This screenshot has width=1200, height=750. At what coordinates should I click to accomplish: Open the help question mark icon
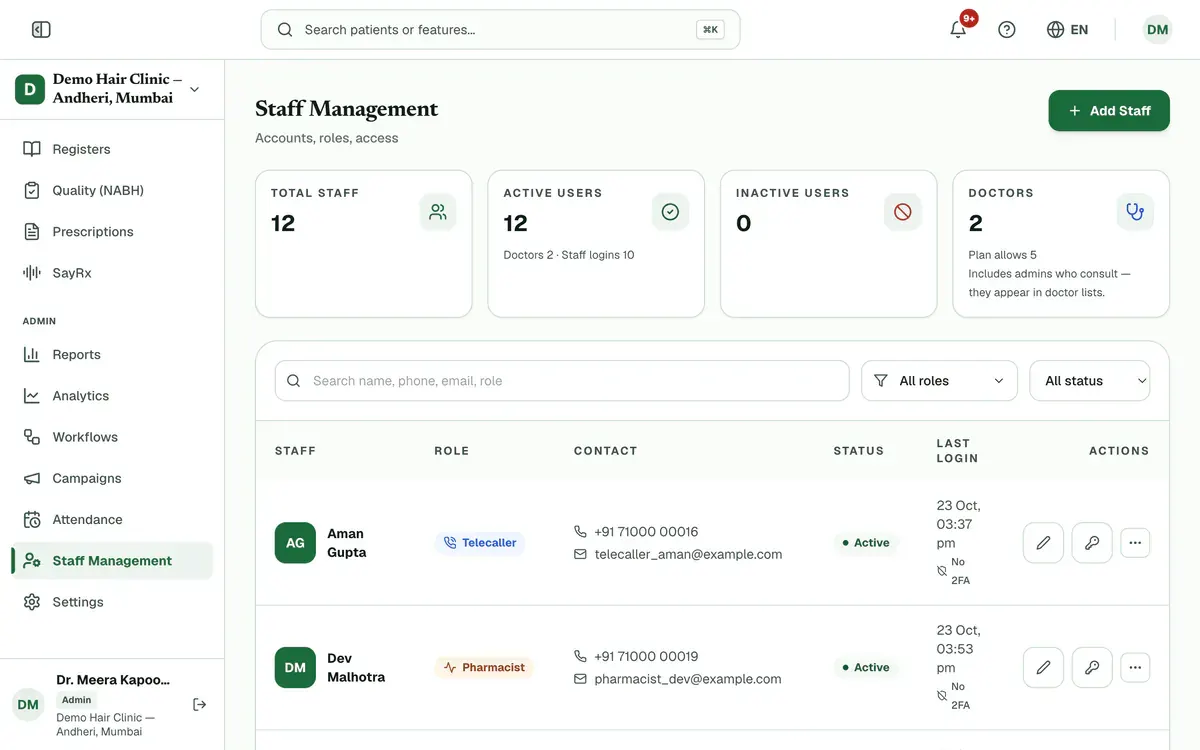(1007, 30)
